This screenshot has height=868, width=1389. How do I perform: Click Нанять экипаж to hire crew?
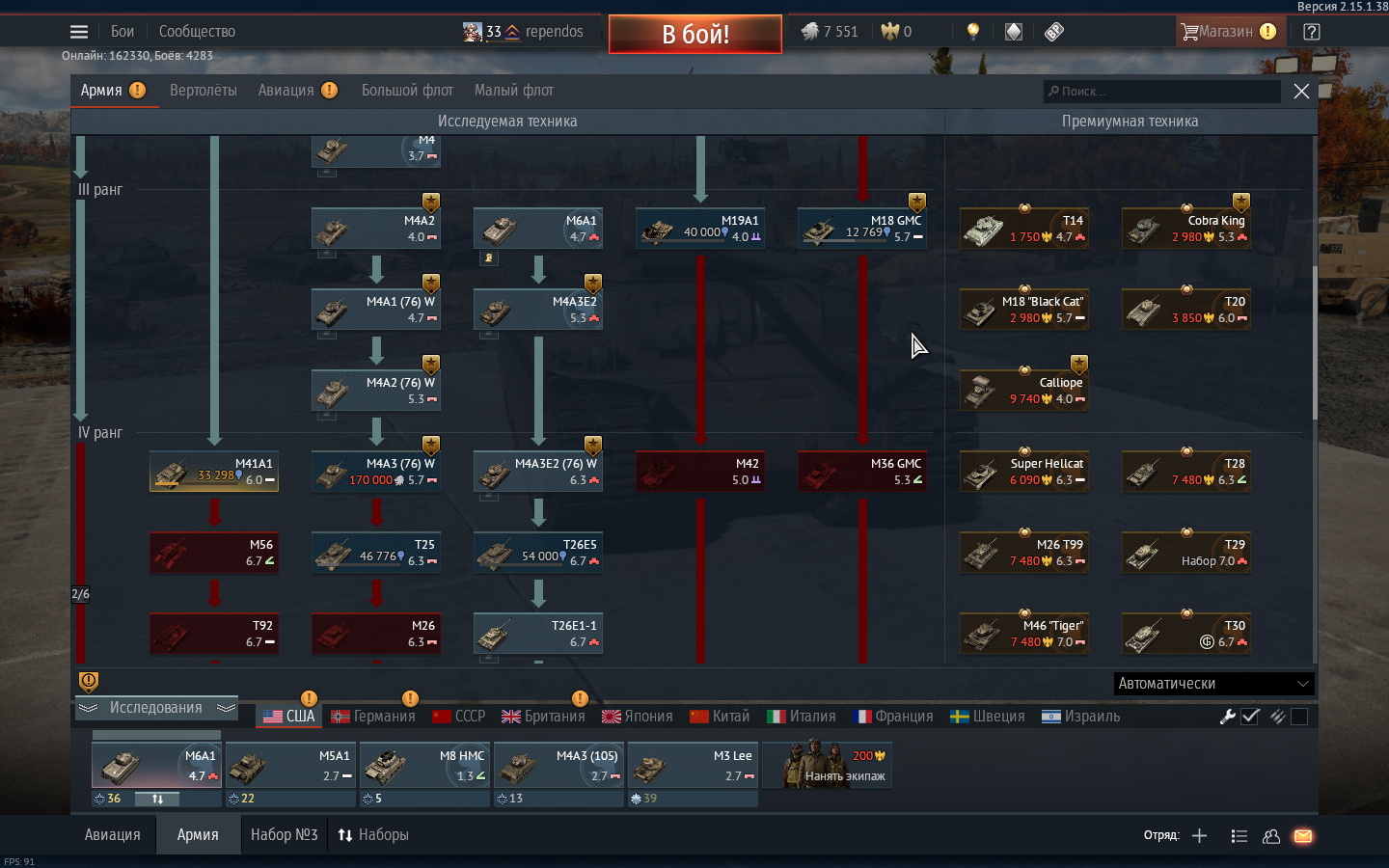828,766
